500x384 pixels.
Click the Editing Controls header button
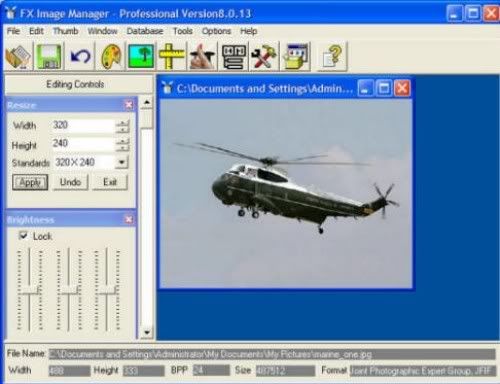79,84
